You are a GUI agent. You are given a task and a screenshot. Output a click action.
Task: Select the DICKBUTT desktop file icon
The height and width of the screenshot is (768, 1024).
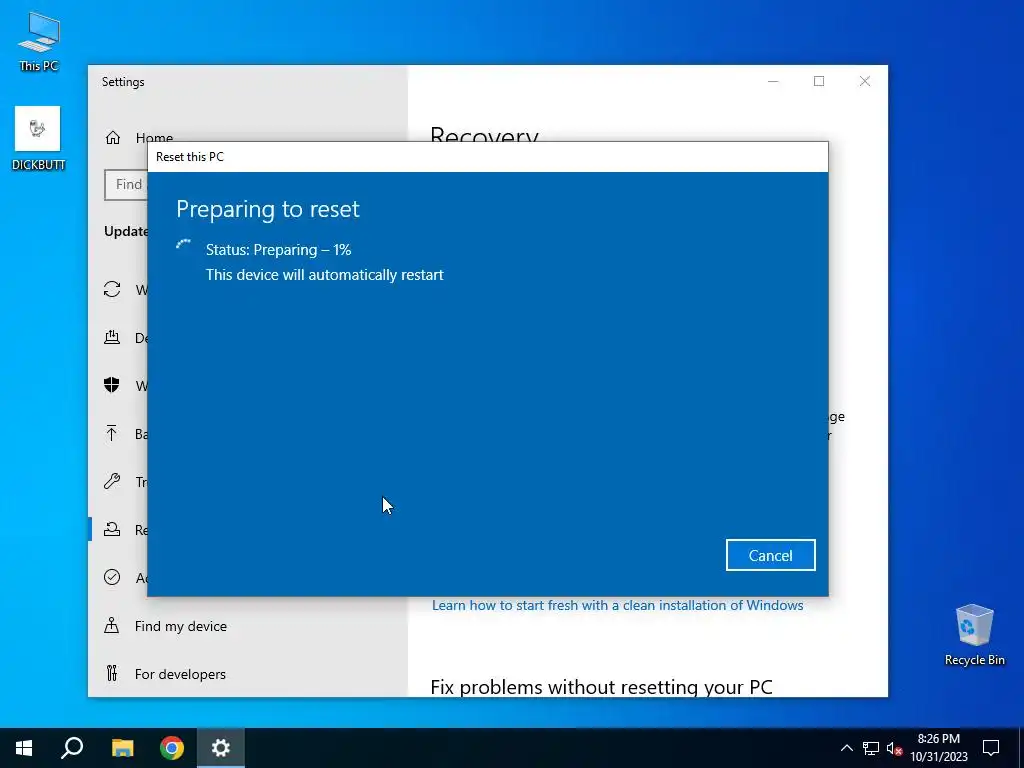[38, 138]
